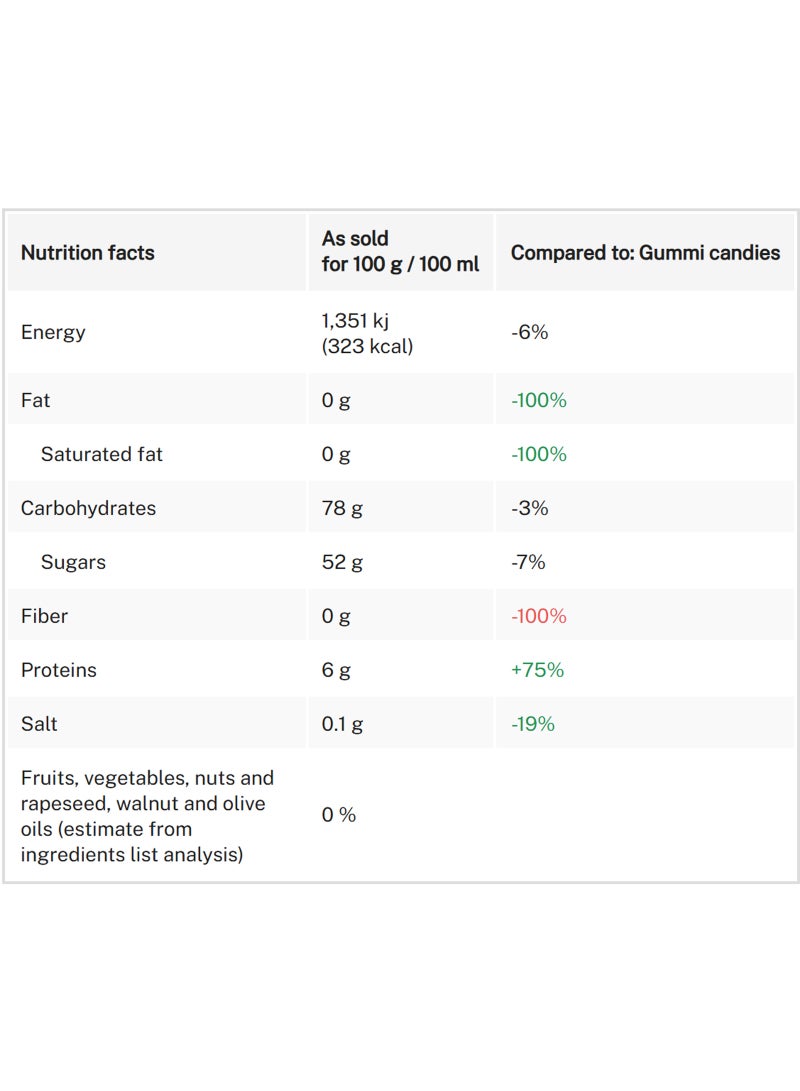Click the -7% sugars comparison value
This screenshot has width=800, height=1091.
[528, 562]
